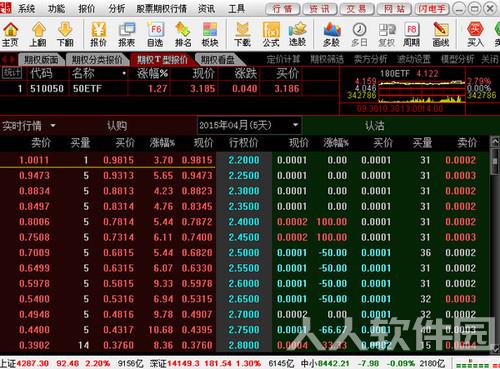Image resolution: width=500 pixels, height=369 pixels.
Task: Click the options table scrollbar up arrow
Action: pos(495,142)
